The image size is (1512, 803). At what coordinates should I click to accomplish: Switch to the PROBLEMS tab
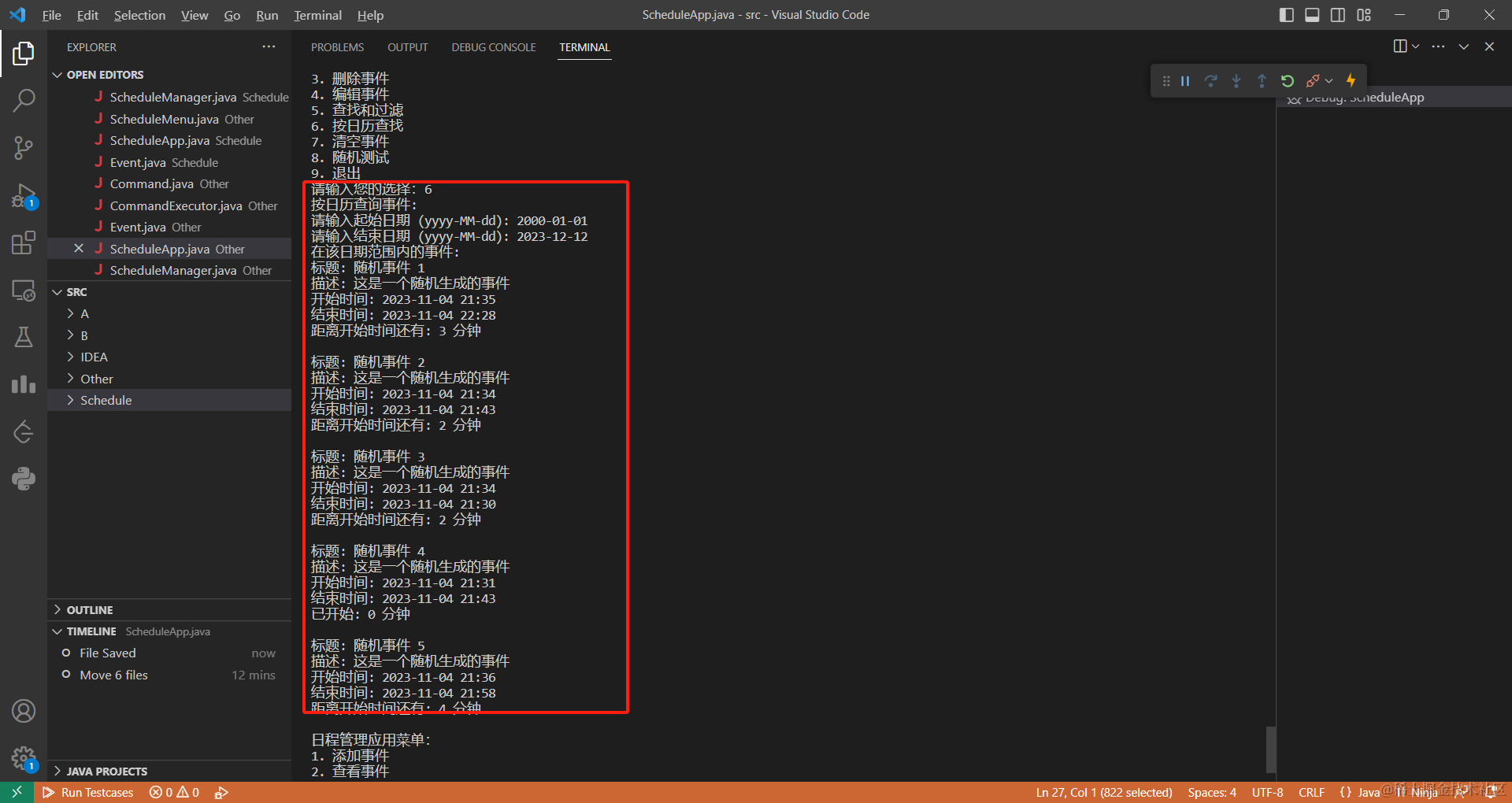[337, 47]
